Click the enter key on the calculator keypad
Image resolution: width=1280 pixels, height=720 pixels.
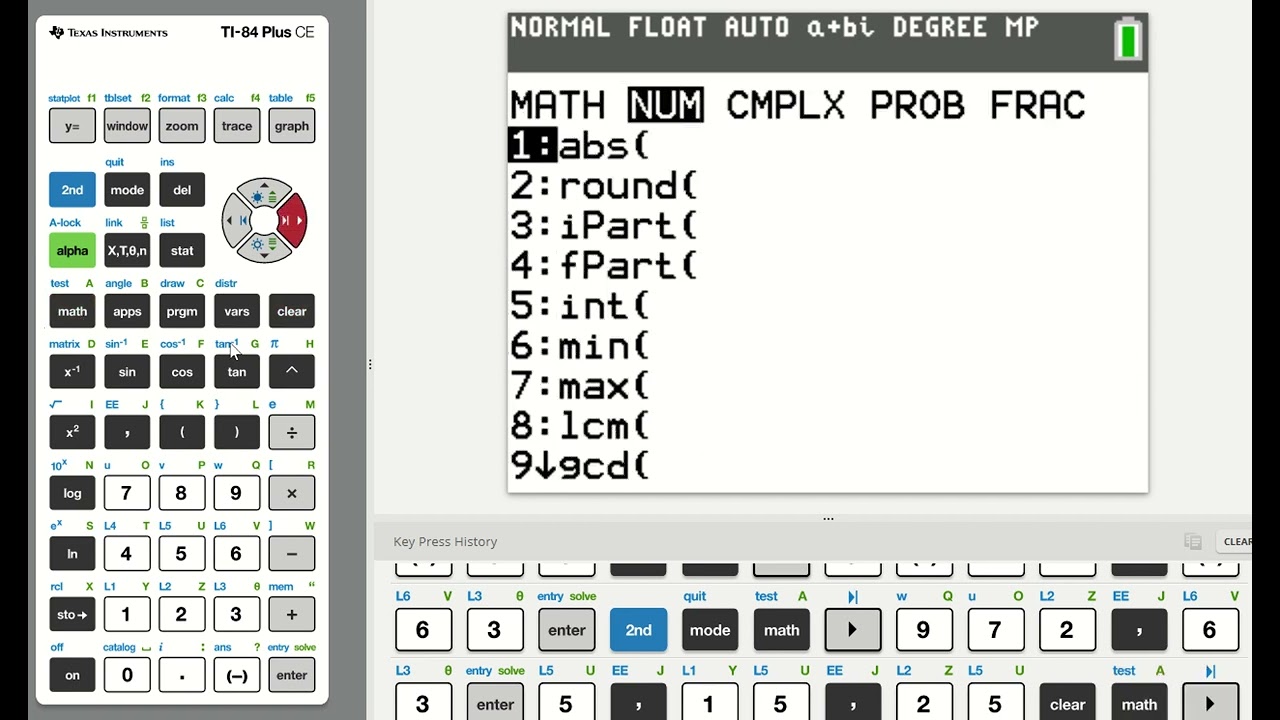[x=292, y=675]
